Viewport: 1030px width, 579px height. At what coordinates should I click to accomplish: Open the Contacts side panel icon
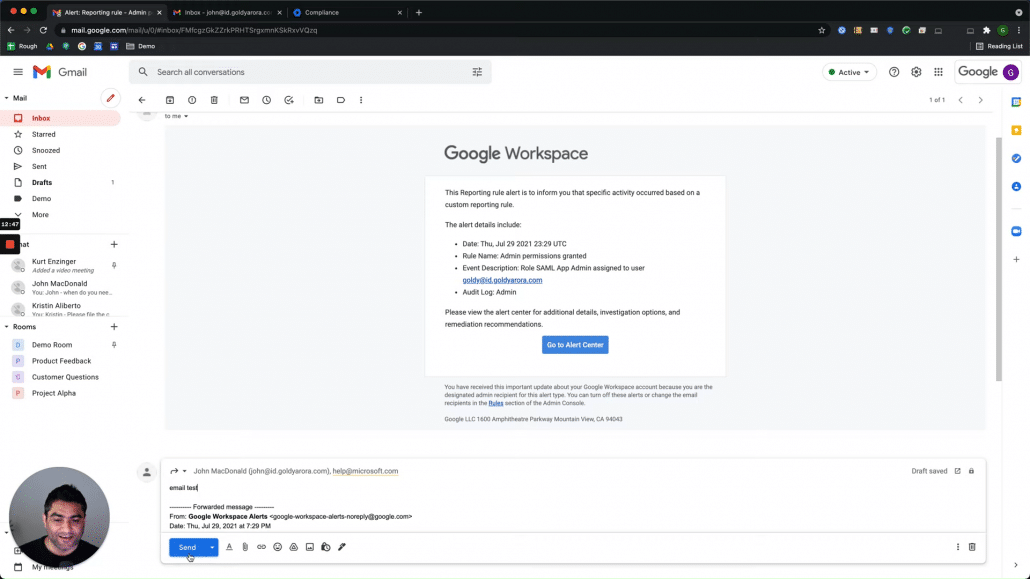coord(1016,187)
